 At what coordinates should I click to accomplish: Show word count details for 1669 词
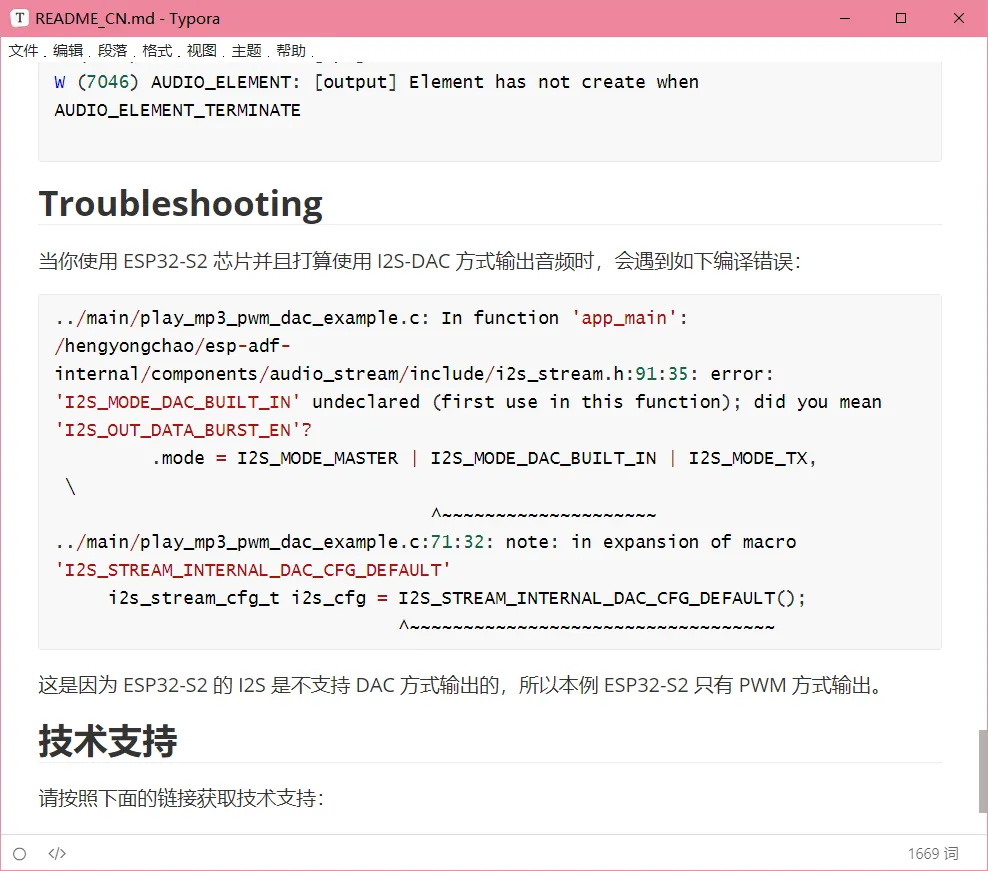(x=932, y=854)
